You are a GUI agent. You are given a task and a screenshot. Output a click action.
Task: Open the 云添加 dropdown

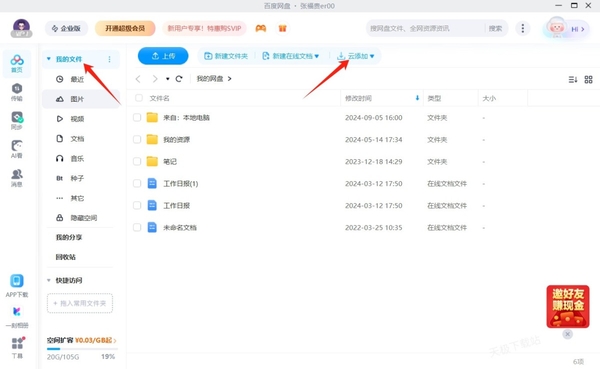click(355, 56)
